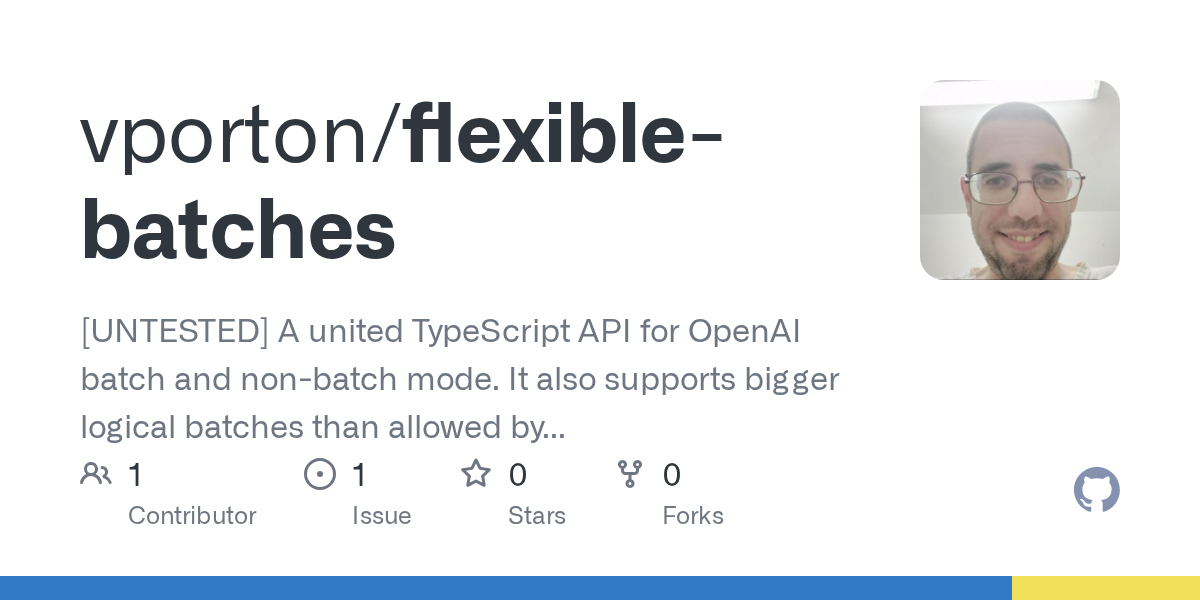
Task: Open the repository owner's avatar photo
Action: [x=1019, y=180]
